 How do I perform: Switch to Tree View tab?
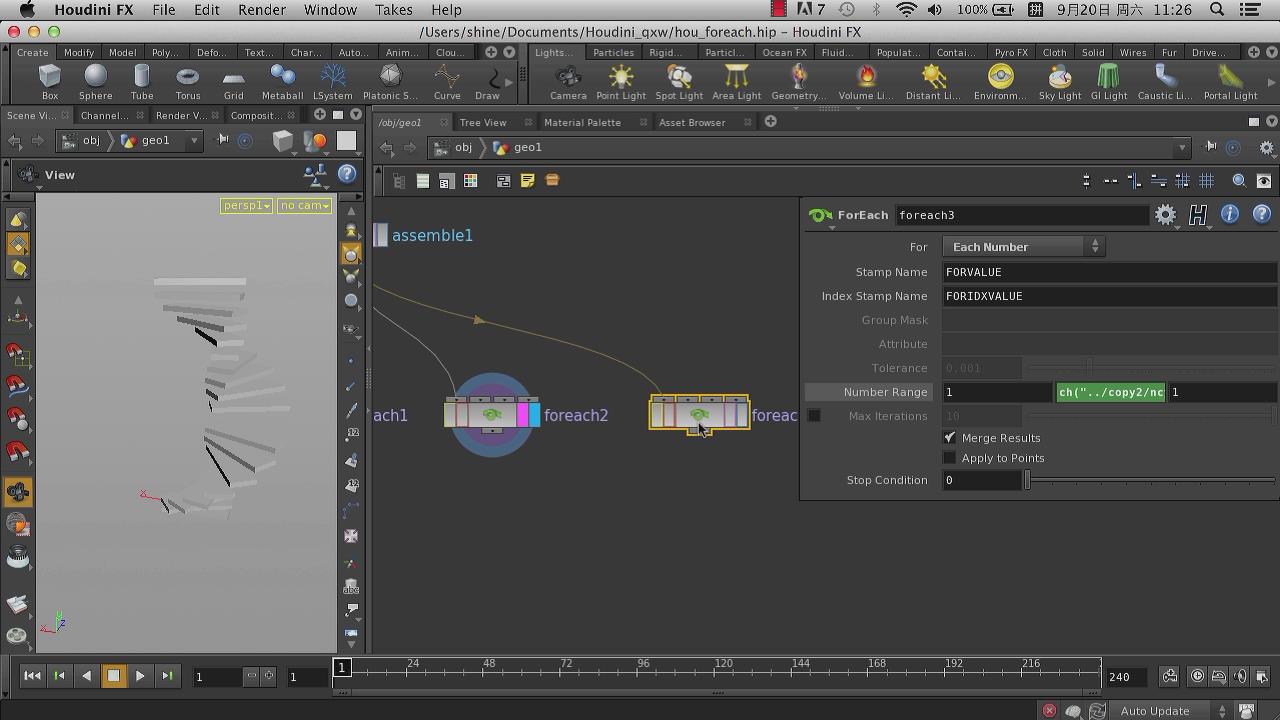tap(482, 122)
